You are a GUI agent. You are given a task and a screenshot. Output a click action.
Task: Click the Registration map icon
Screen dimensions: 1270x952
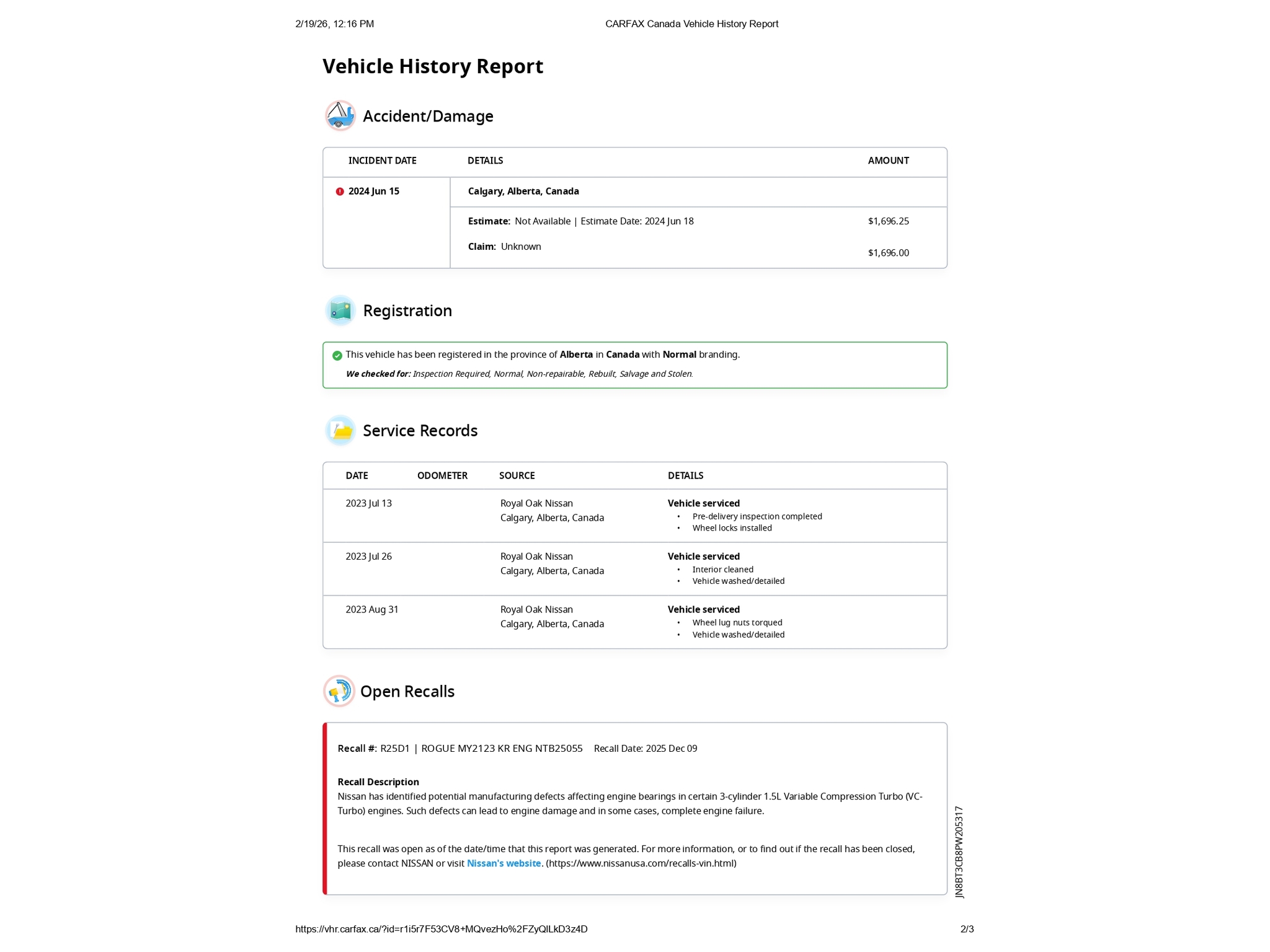pos(340,311)
